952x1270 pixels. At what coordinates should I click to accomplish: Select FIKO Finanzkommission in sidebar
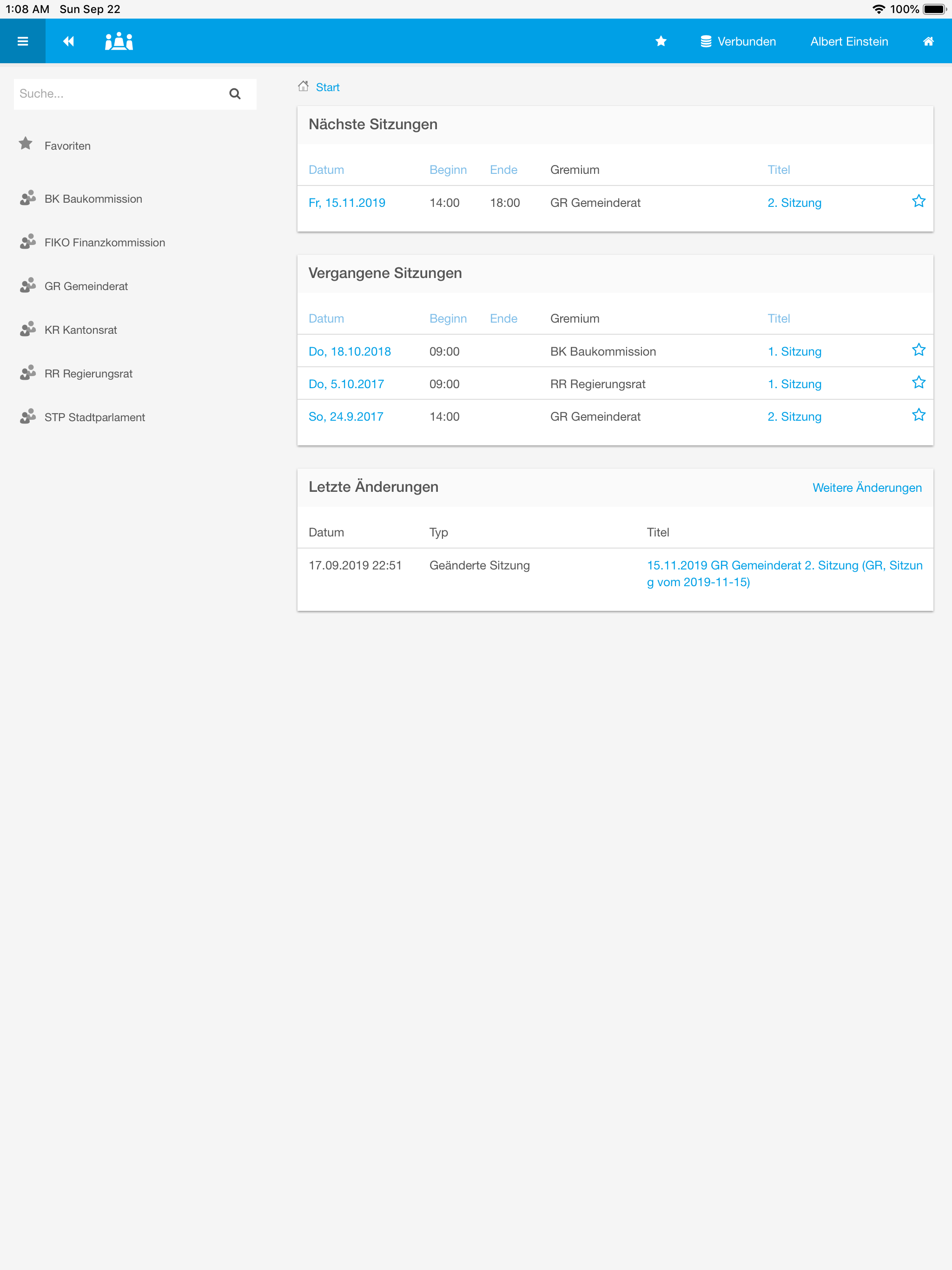105,242
